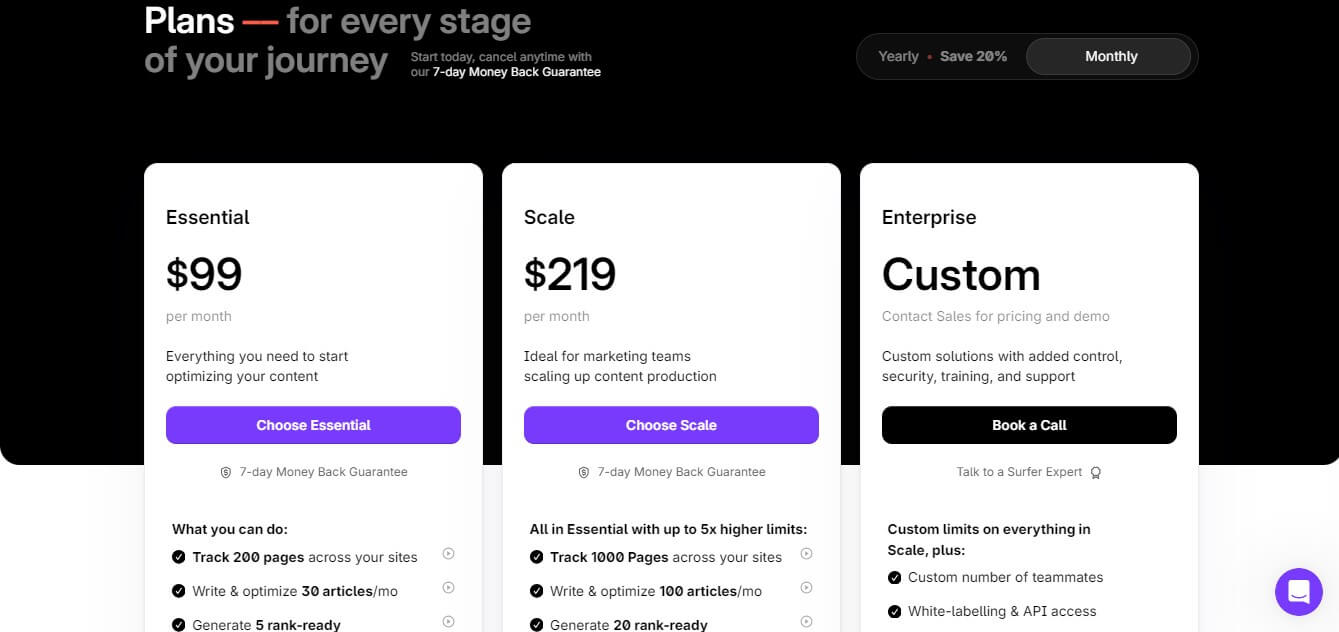Switch billing to Yearly
Image resolution: width=1339 pixels, height=632 pixels.
click(898, 56)
